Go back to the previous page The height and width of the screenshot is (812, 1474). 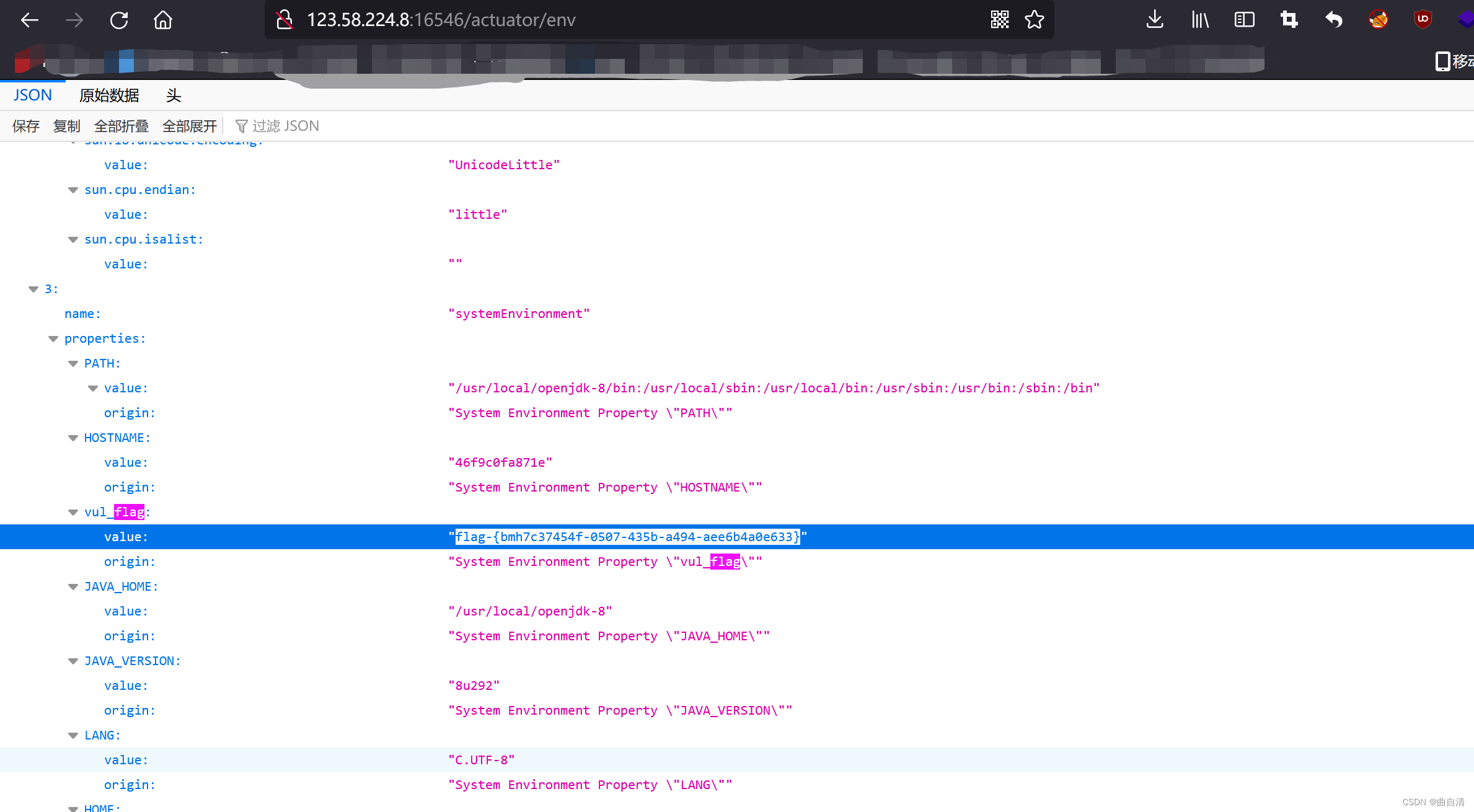coord(29,20)
